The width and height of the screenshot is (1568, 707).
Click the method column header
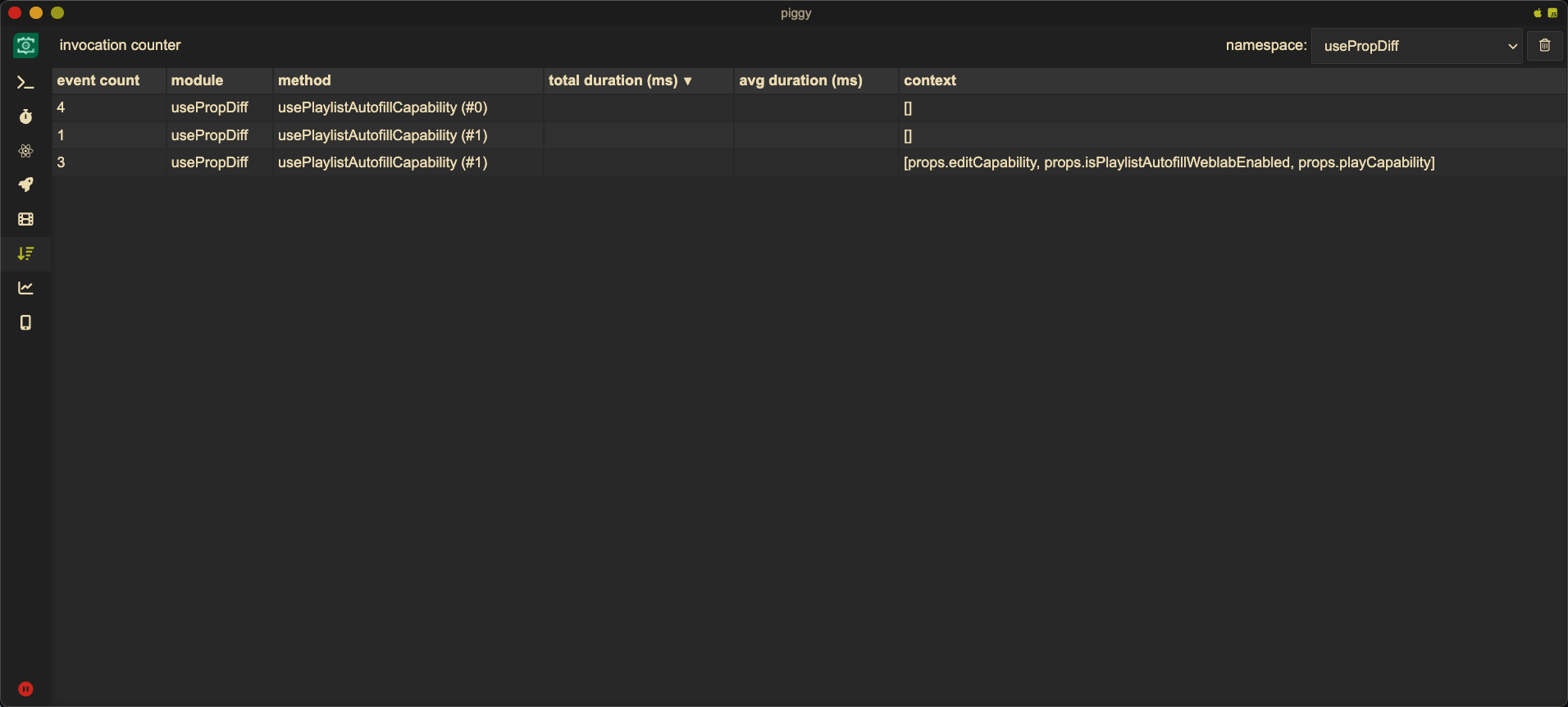304,80
